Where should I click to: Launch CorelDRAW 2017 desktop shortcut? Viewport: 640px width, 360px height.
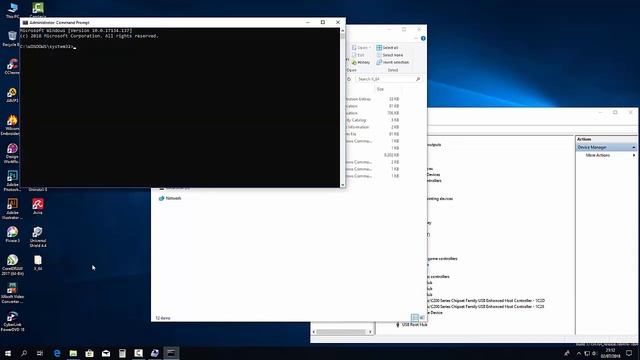(x=12, y=265)
